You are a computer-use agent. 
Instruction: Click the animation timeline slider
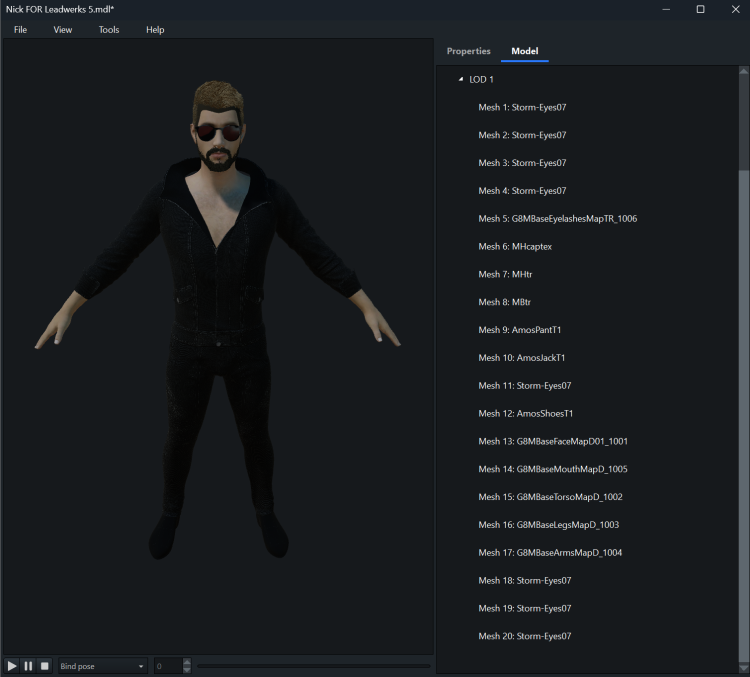coord(313,666)
